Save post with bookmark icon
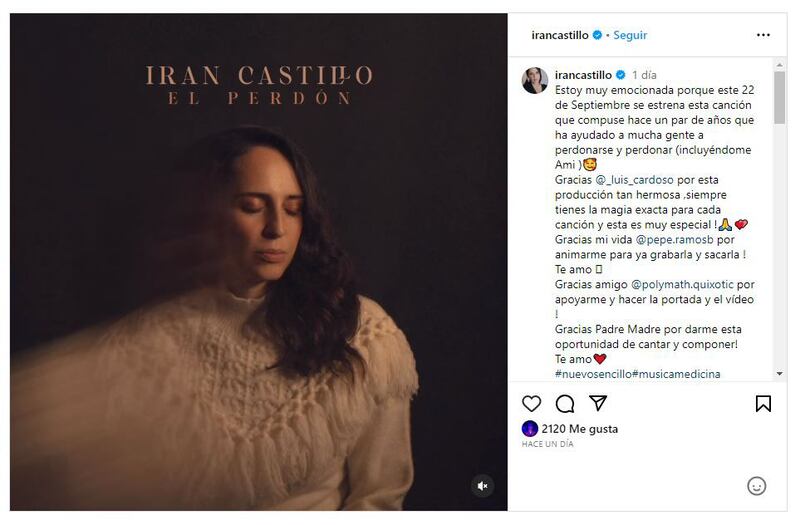 pyautogui.click(x=763, y=404)
